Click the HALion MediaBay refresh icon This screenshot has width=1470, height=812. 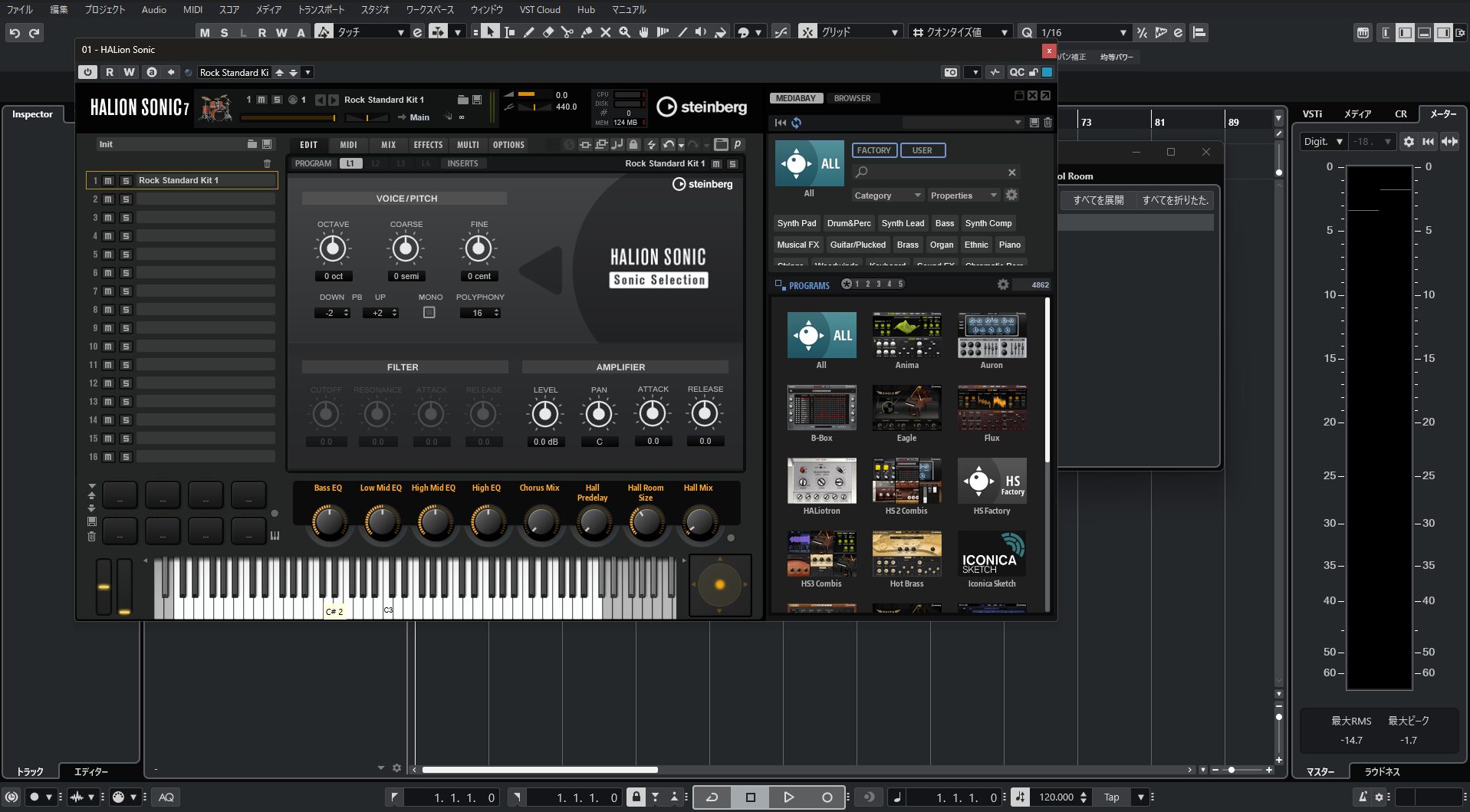pos(797,123)
